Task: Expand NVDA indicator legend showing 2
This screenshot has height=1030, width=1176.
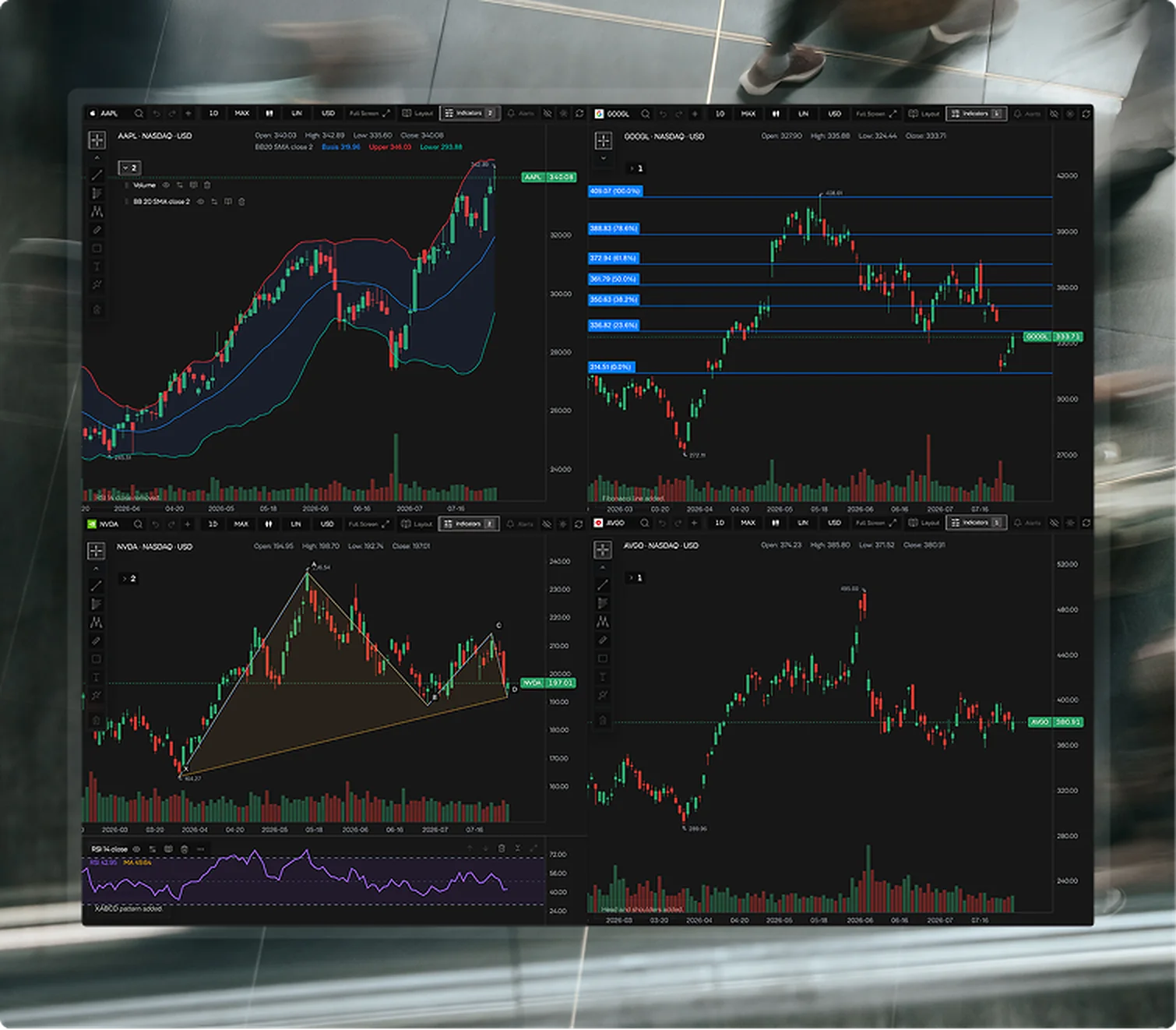Action: tap(129, 578)
